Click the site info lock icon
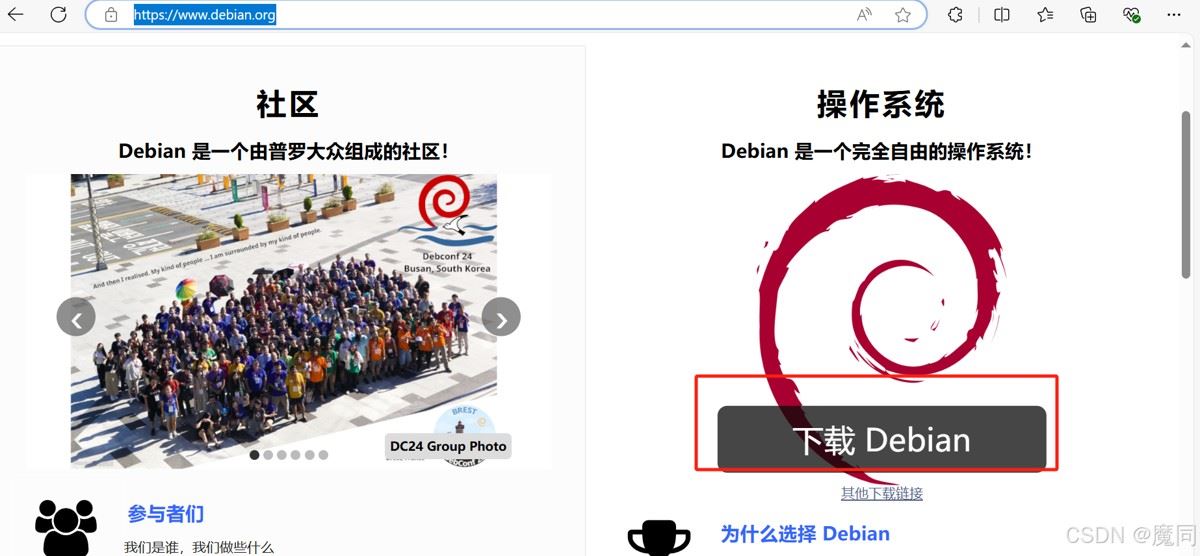 pos(111,15)
